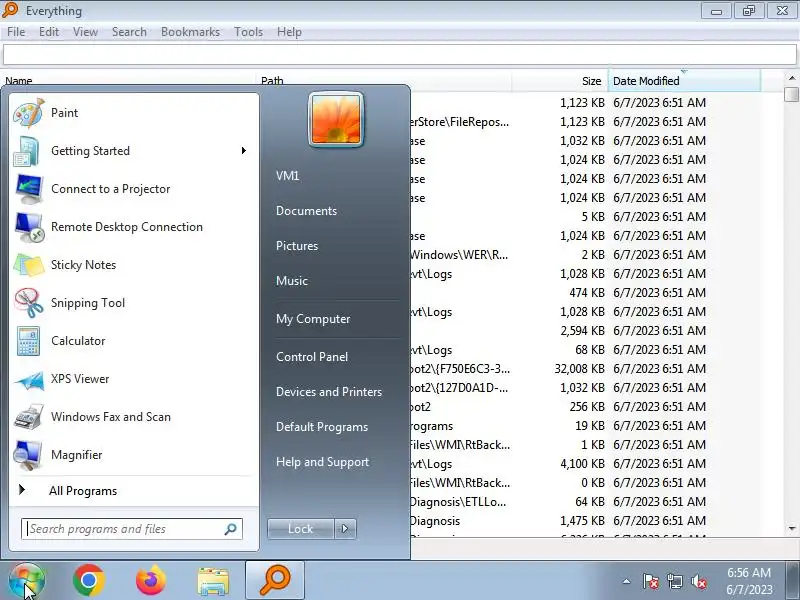Image resolution: width=800 pixels, height=600 pixels.
Task: Open Devices and Printers
Action: tap(329, 392)
